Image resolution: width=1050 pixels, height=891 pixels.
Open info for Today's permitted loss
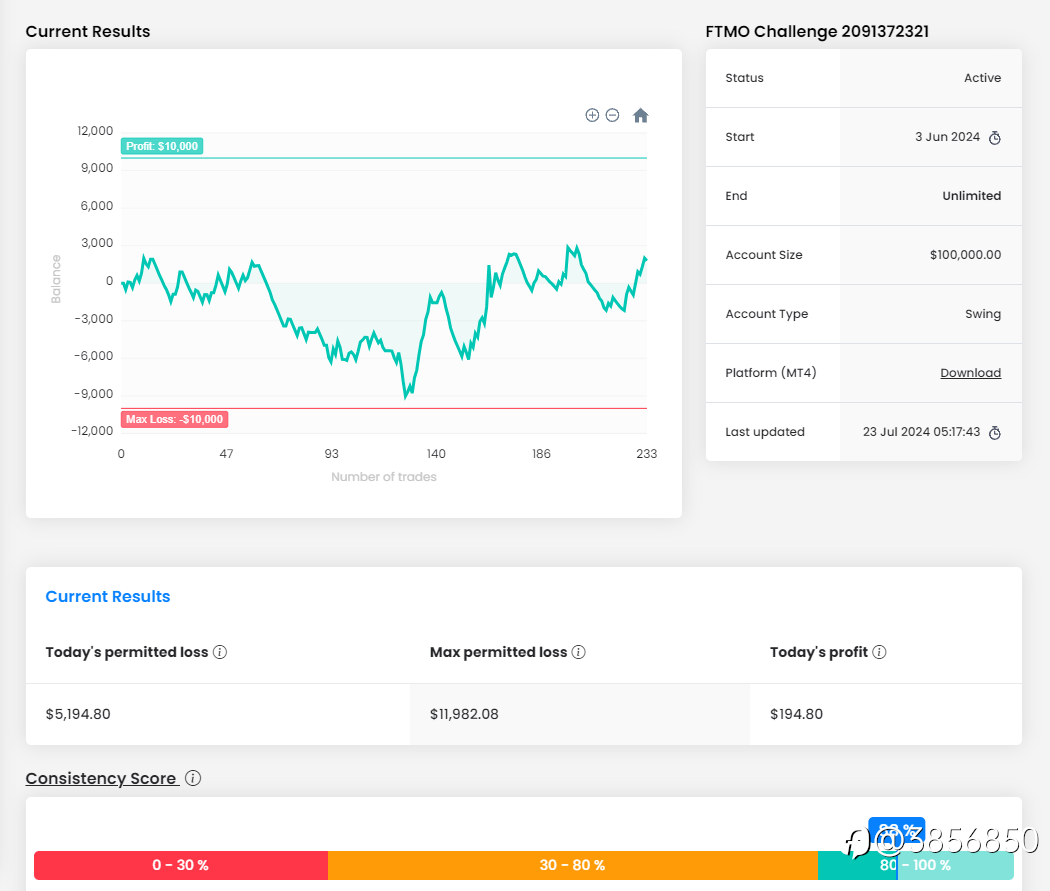[x=220, y=652]
